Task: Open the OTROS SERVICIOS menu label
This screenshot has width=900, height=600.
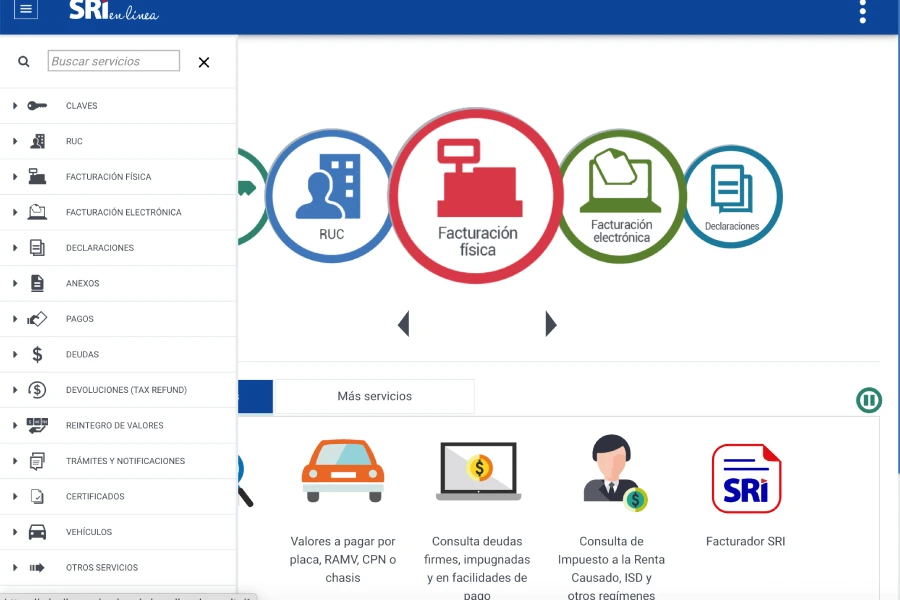Action: coord(102,568)
